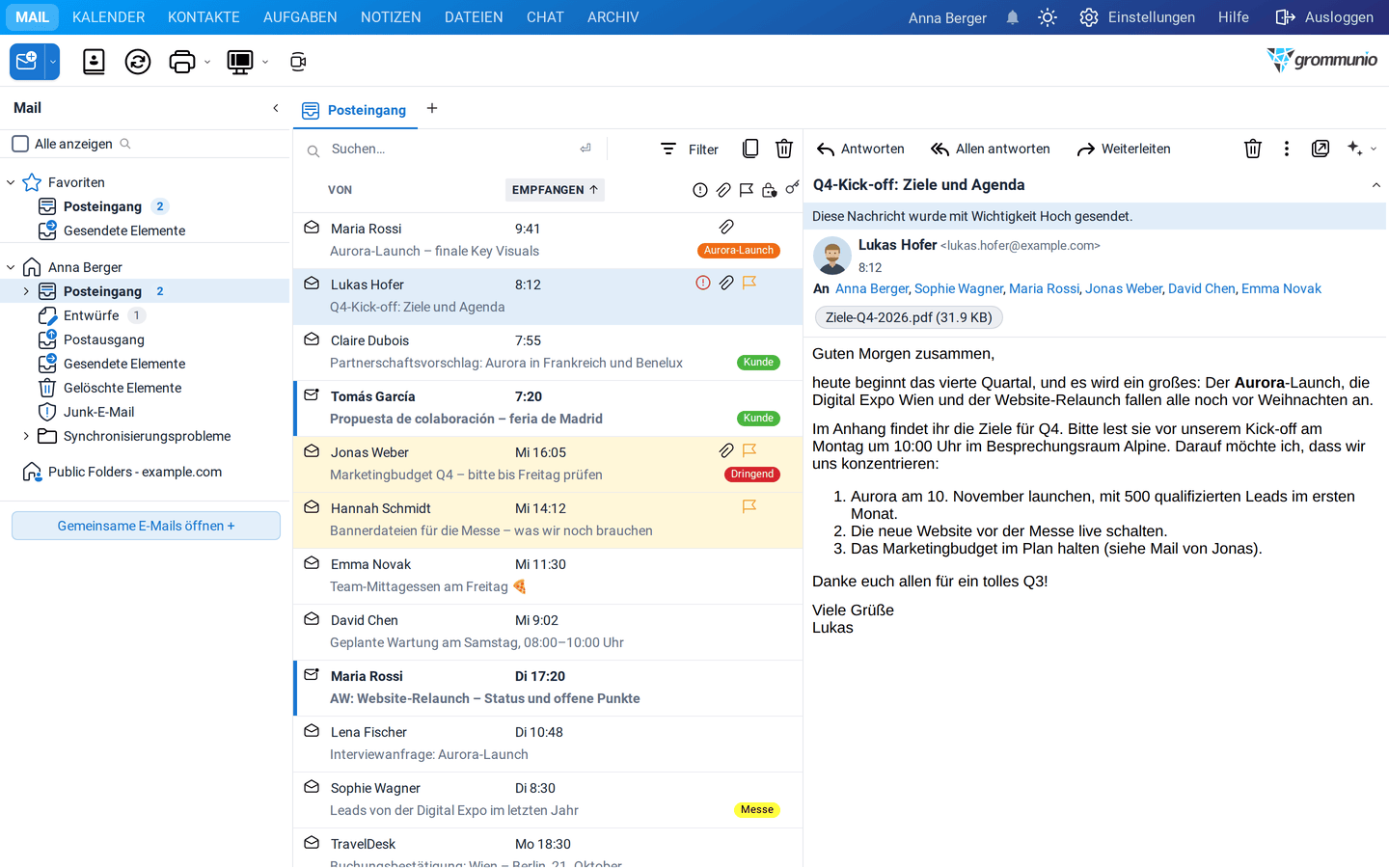Toggle the sun light/dark theme icon
Viewport: 1389px width, 868px height.
click(1048, 17)
